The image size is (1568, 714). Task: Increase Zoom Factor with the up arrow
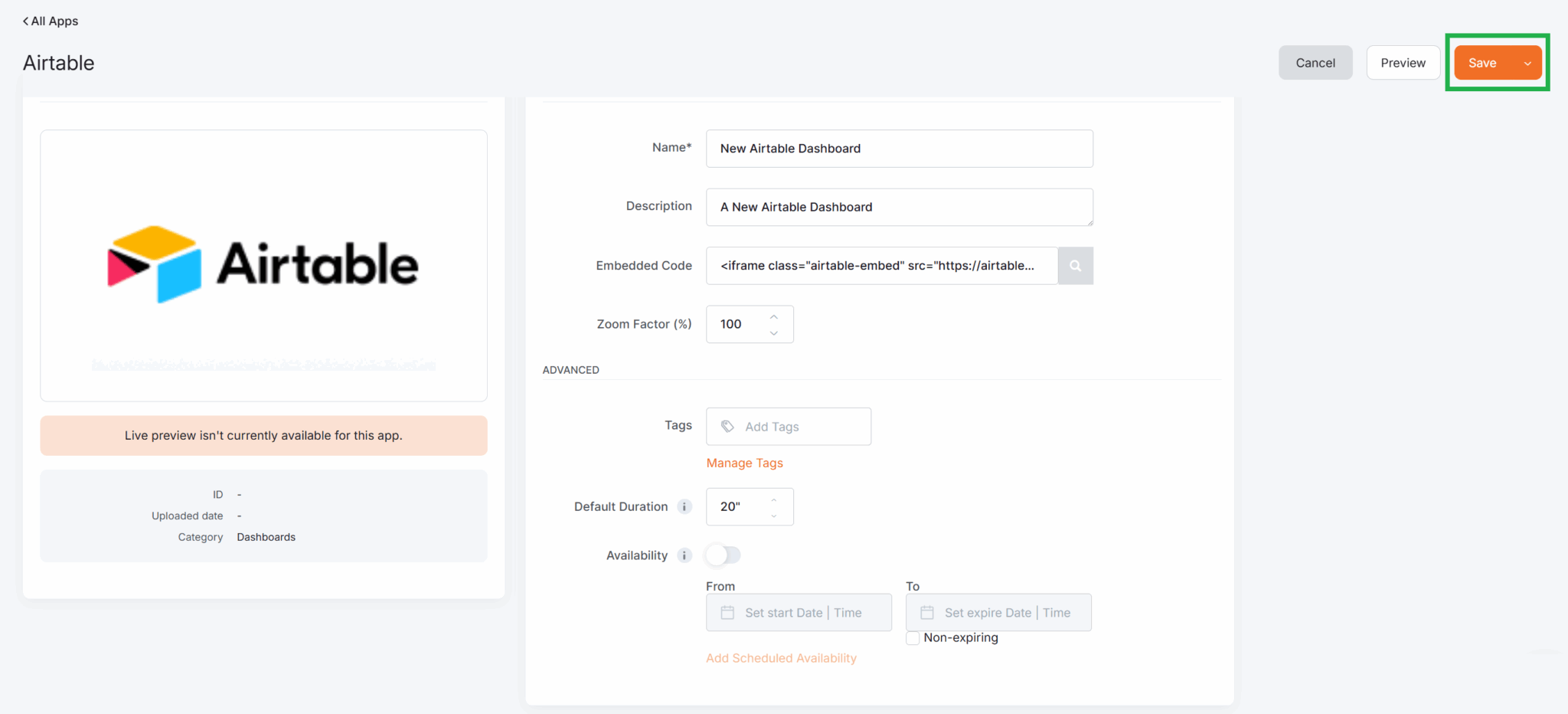(x=773, y=315)
